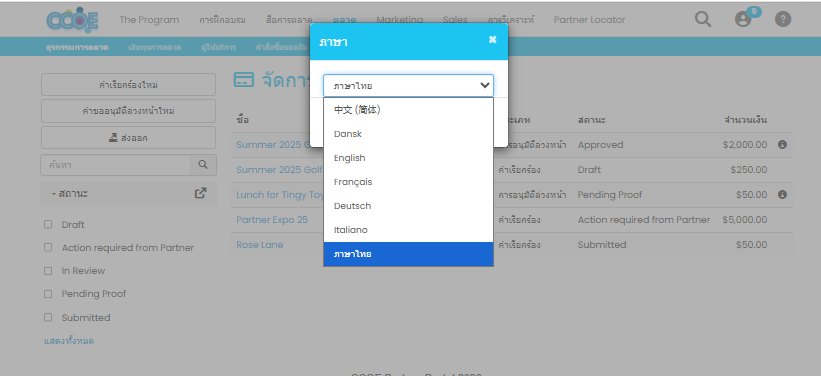The width and height of the screenshot is (821, 376).
Task: Pop out the สถานะ filter panel
Action: tap(201, 193)
